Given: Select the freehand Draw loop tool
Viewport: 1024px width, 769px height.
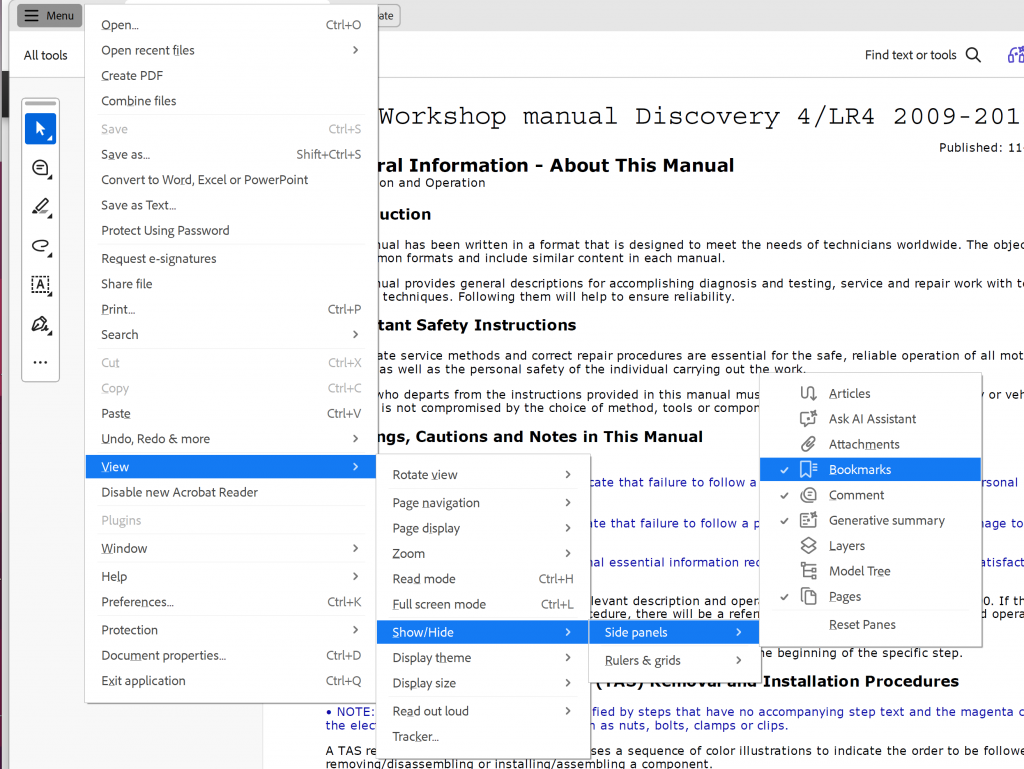Looking at the screenshot, I should click(x=40, y=246).
